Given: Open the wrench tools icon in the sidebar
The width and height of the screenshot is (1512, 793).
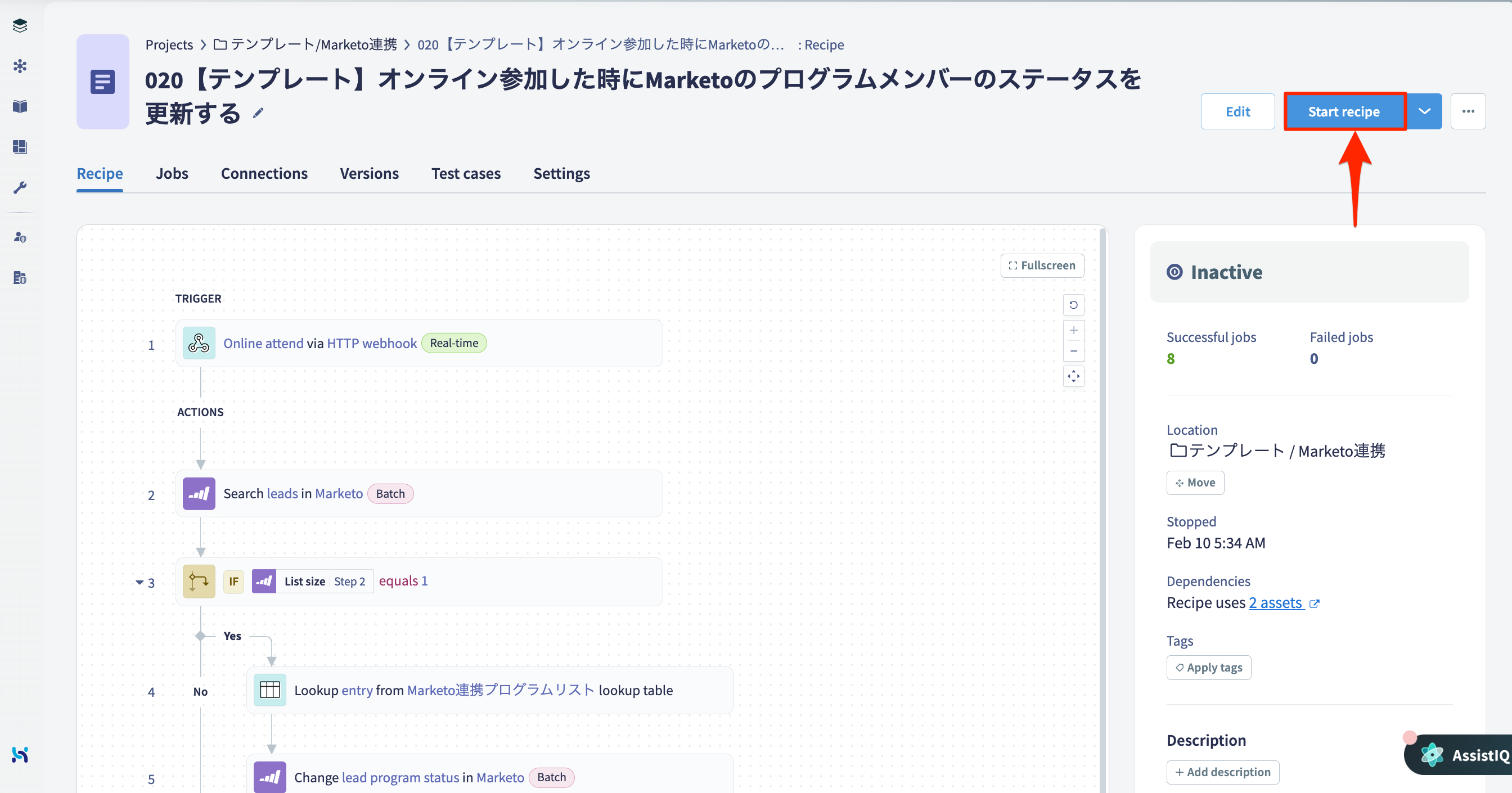Looking at the screenshot, I should click(x=20, y=187).
